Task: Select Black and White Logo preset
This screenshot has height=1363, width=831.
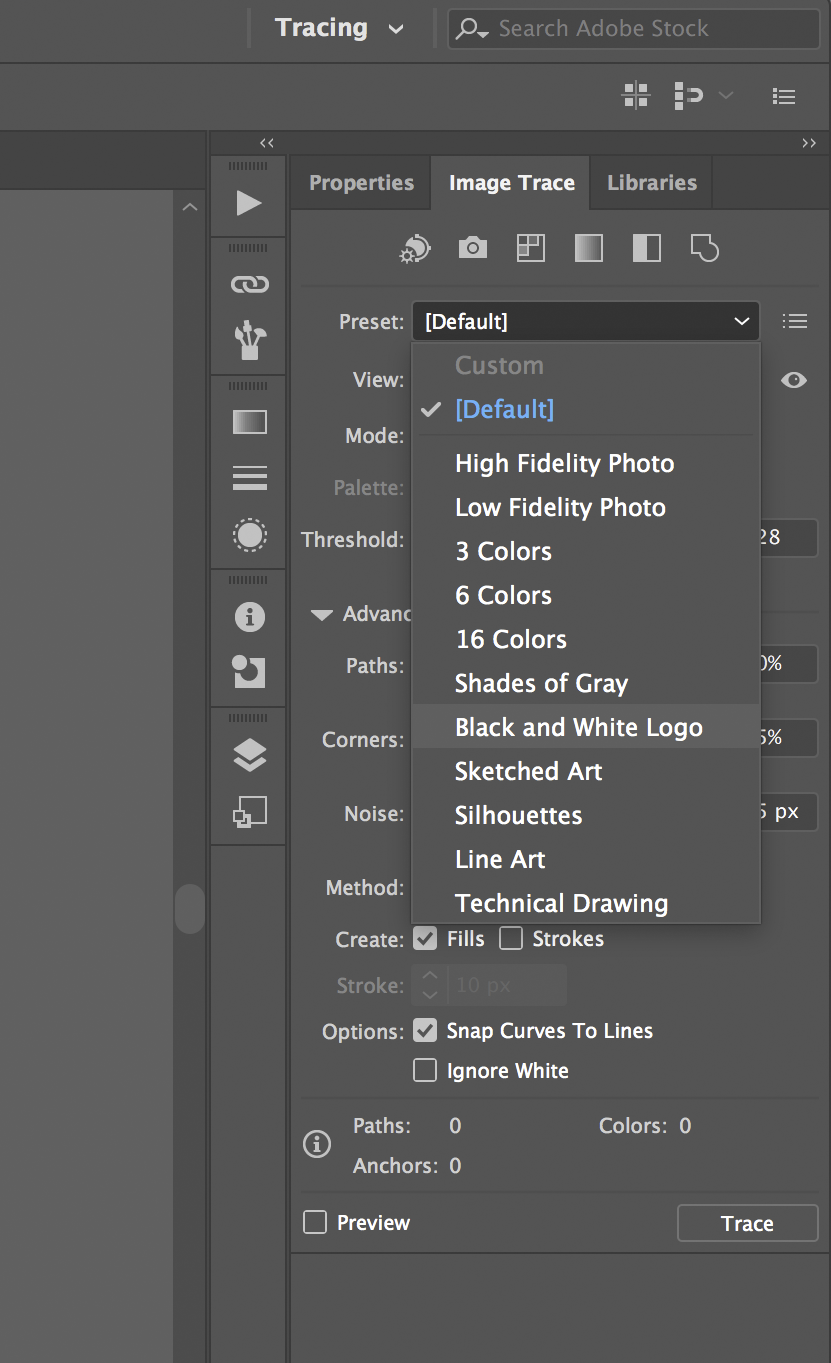Action: [578, 727]
